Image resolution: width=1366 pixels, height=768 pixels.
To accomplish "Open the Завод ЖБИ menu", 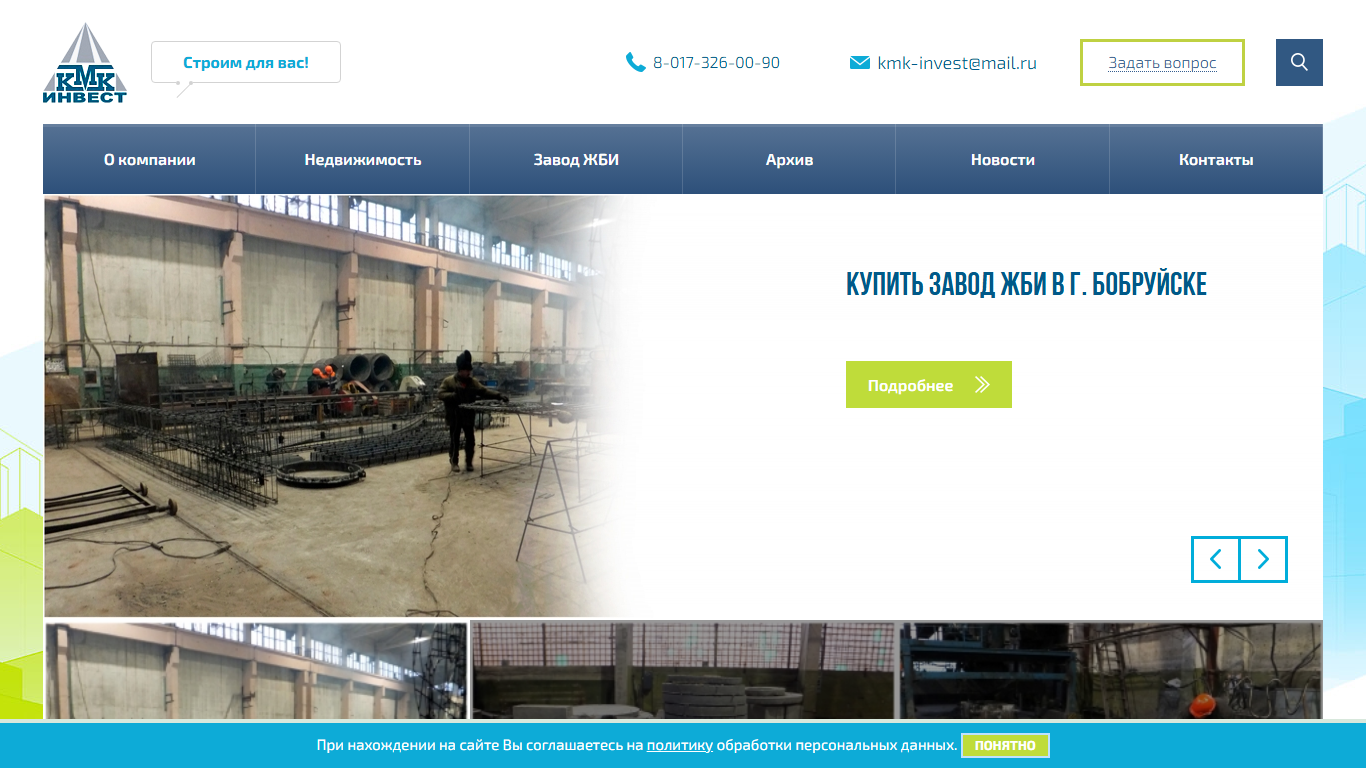I will 576,159.
